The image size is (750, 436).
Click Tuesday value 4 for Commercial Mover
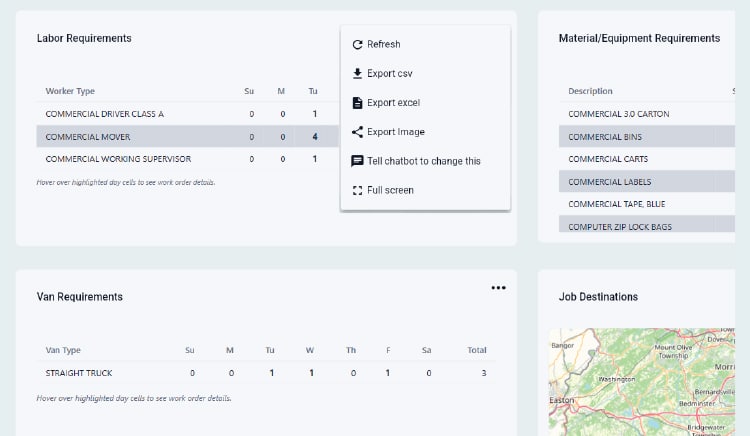pyautogui.click(x=315, y=137)
